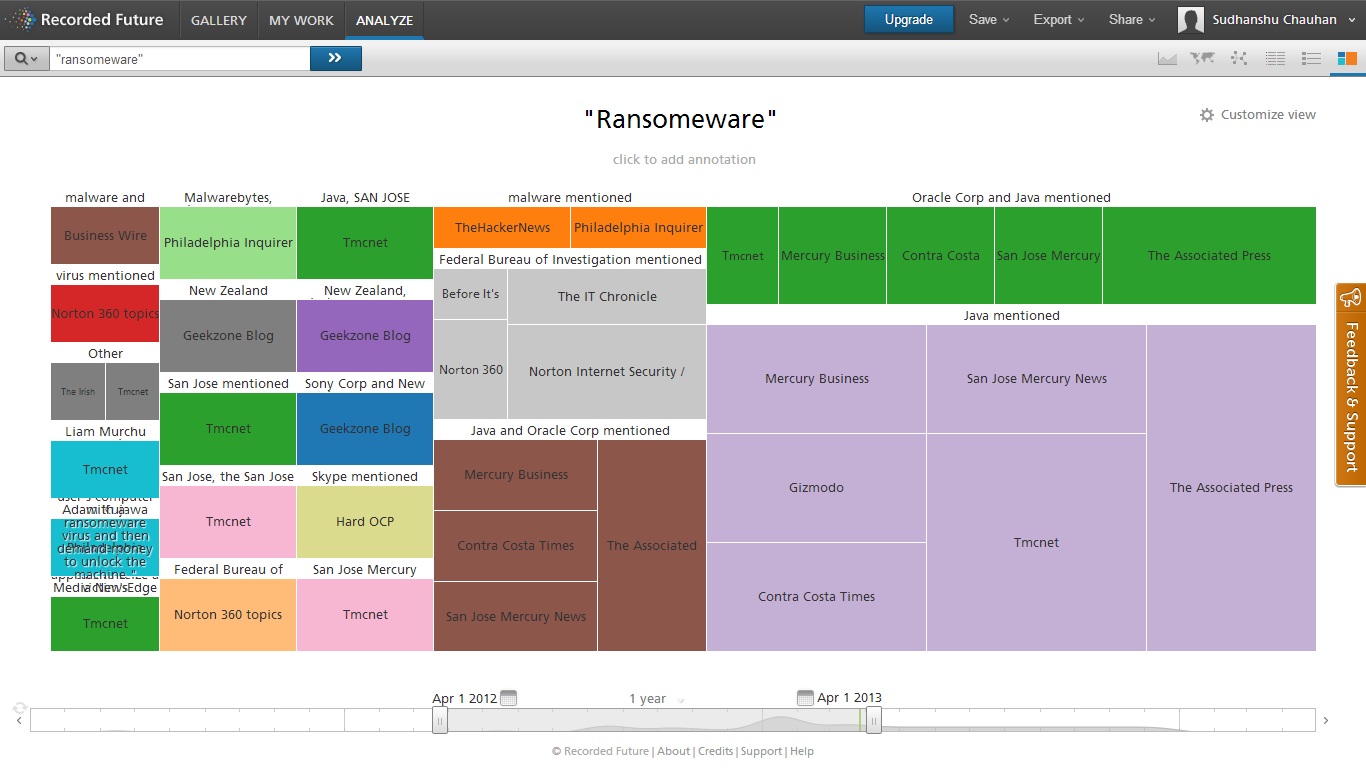Select the treemap view icon
The height and width of the screenshot is (768, 1366).
tap(1347, 58)
